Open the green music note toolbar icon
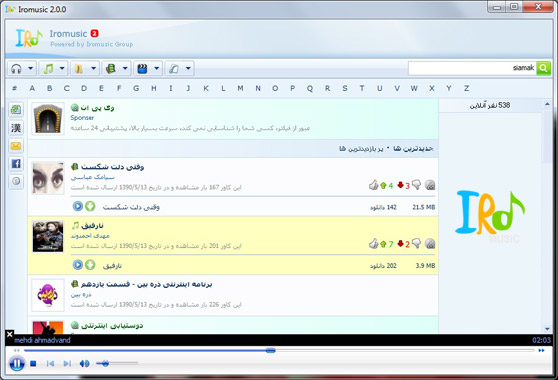558x380 pixels. [48, 68]
